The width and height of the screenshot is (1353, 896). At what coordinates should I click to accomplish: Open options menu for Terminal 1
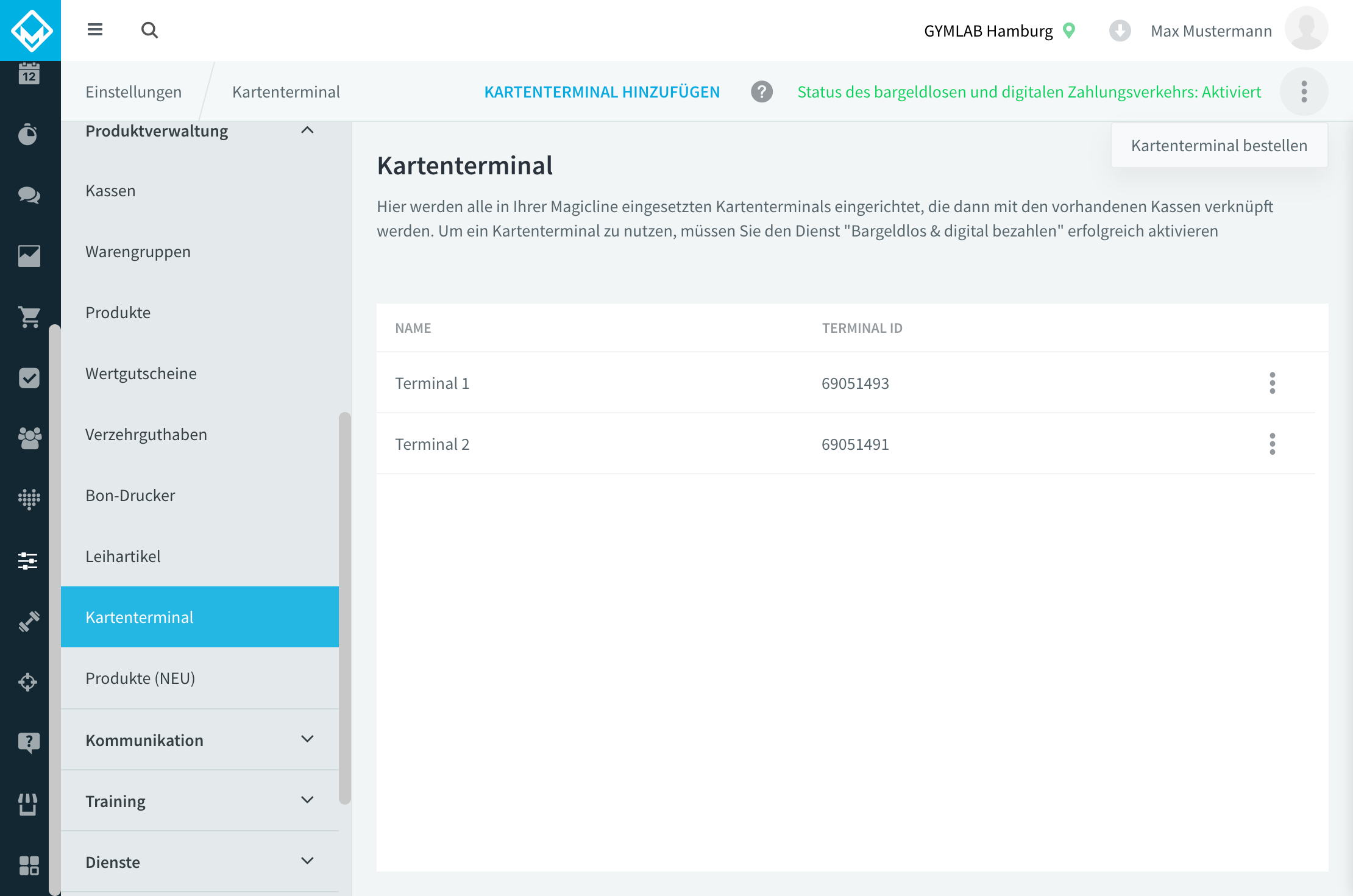coord(1273,383)
